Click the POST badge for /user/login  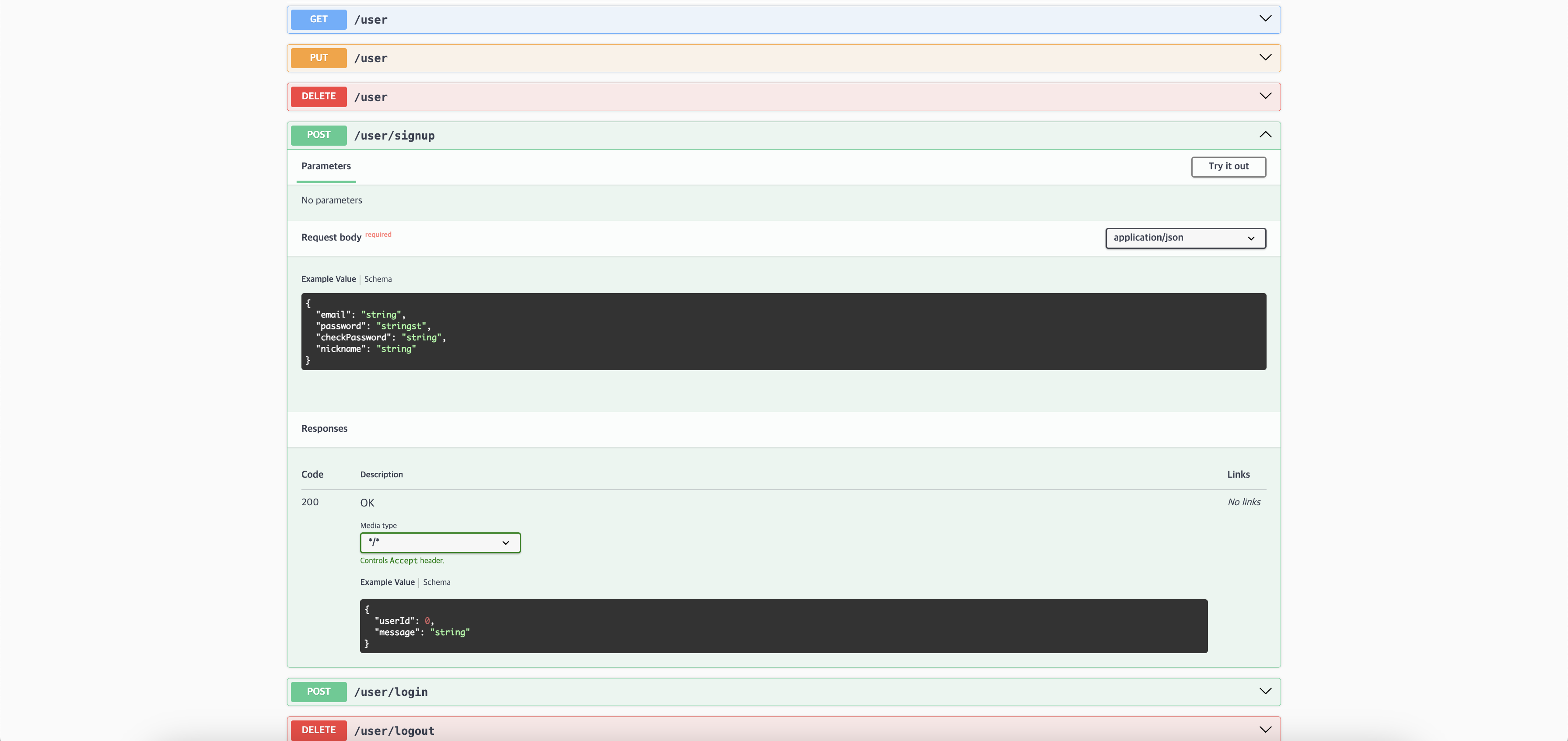pos(318,692)
